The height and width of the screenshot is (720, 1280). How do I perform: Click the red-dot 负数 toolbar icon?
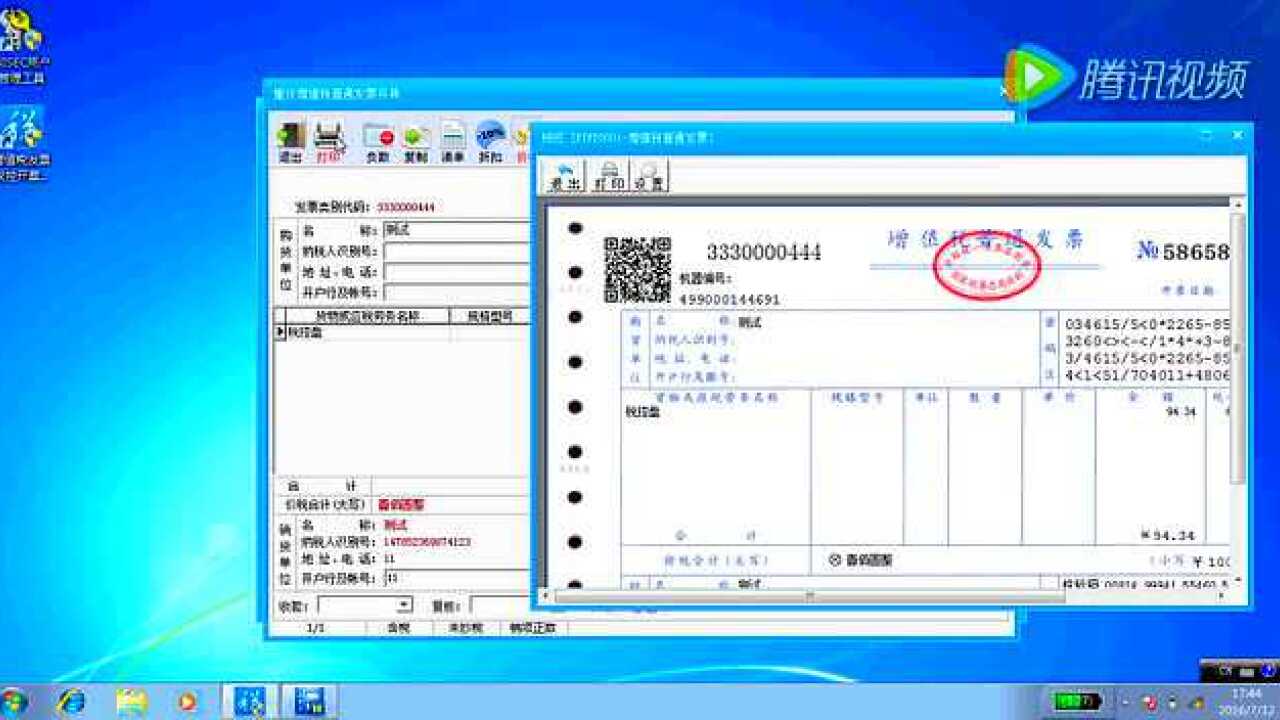tap(378, 143)
